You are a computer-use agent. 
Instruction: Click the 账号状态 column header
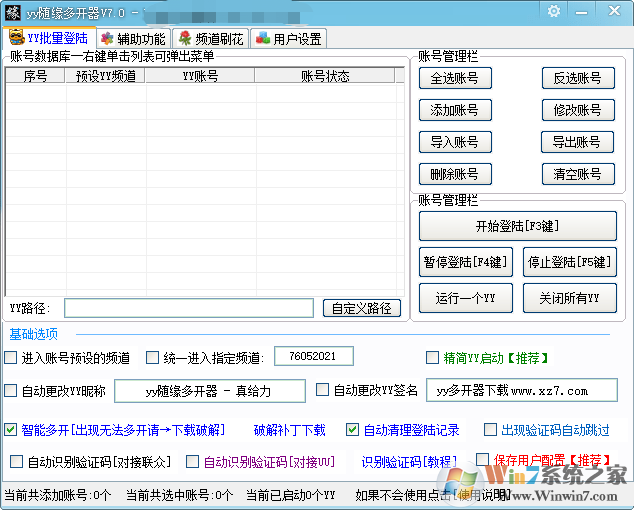tap(325, 77)
